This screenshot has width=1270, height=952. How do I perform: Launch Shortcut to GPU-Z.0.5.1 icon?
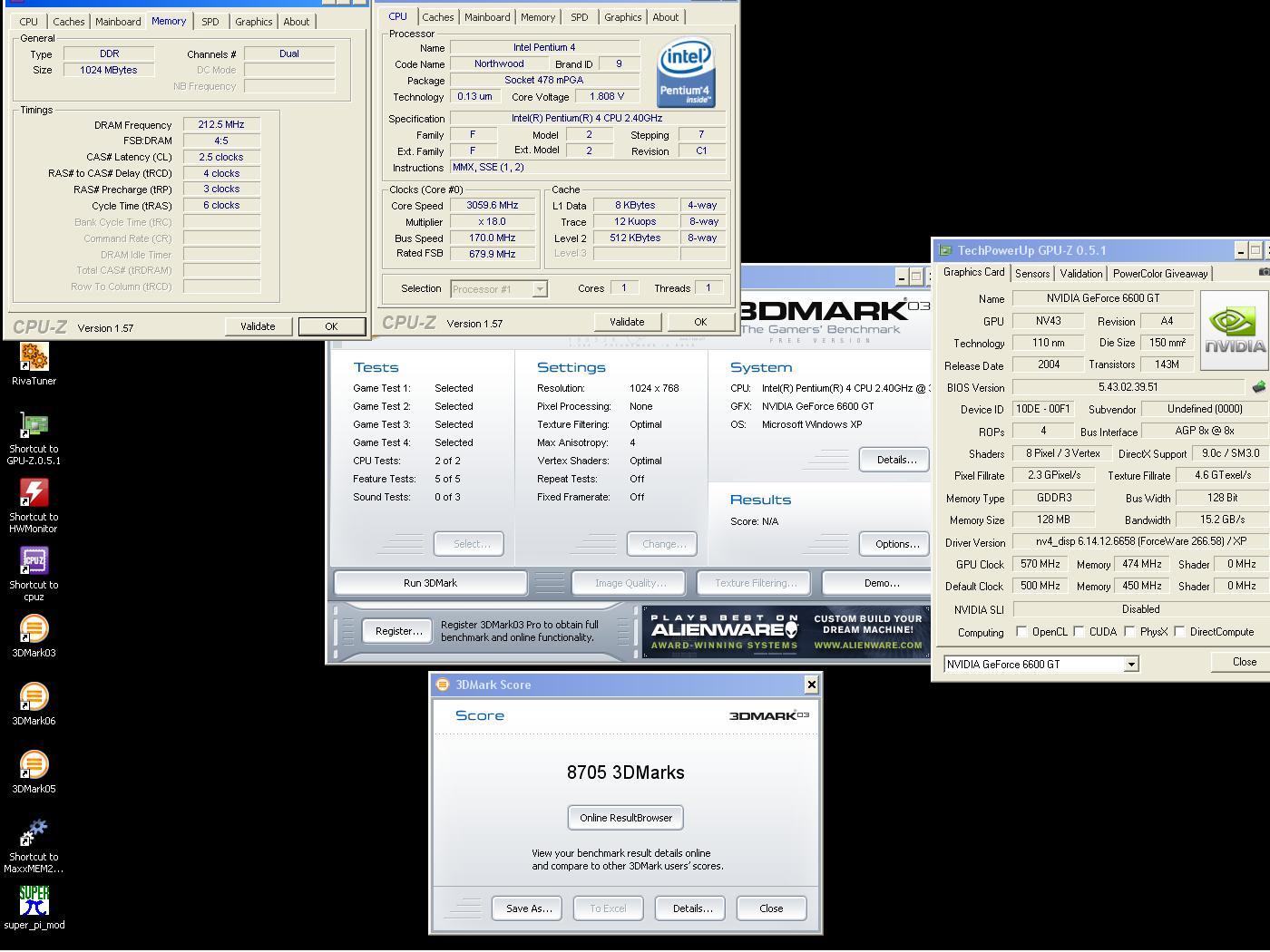(x=34, y=426)
